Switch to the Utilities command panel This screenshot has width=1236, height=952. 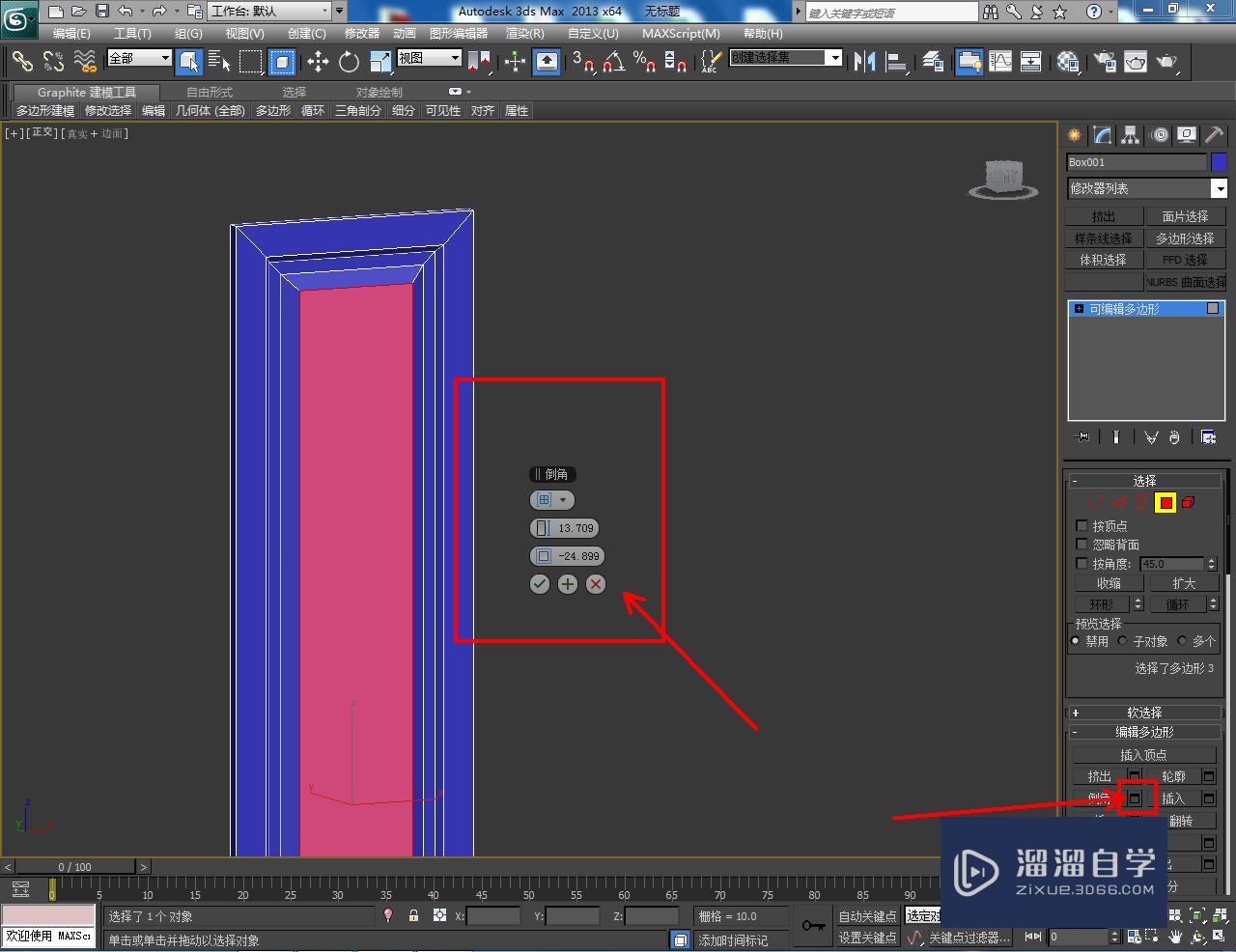click(1215, 135)
